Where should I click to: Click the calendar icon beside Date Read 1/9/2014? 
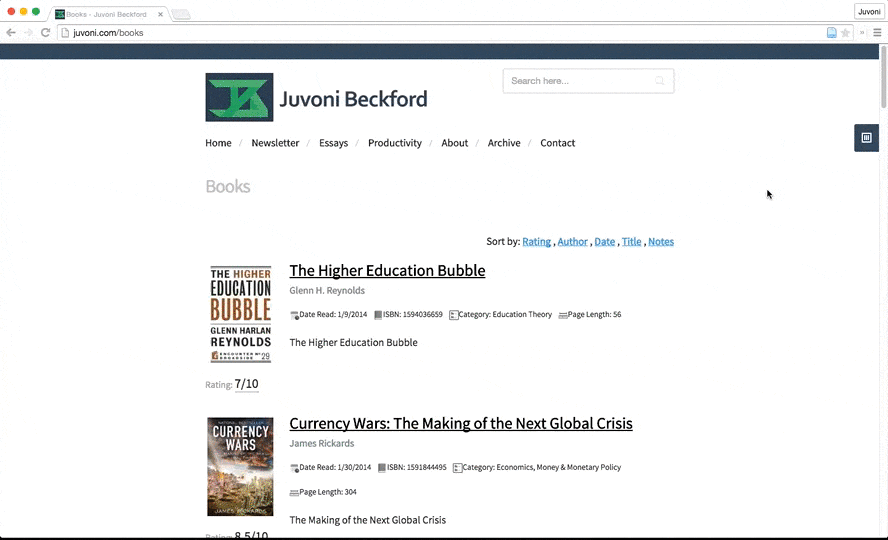pos(294,315)
